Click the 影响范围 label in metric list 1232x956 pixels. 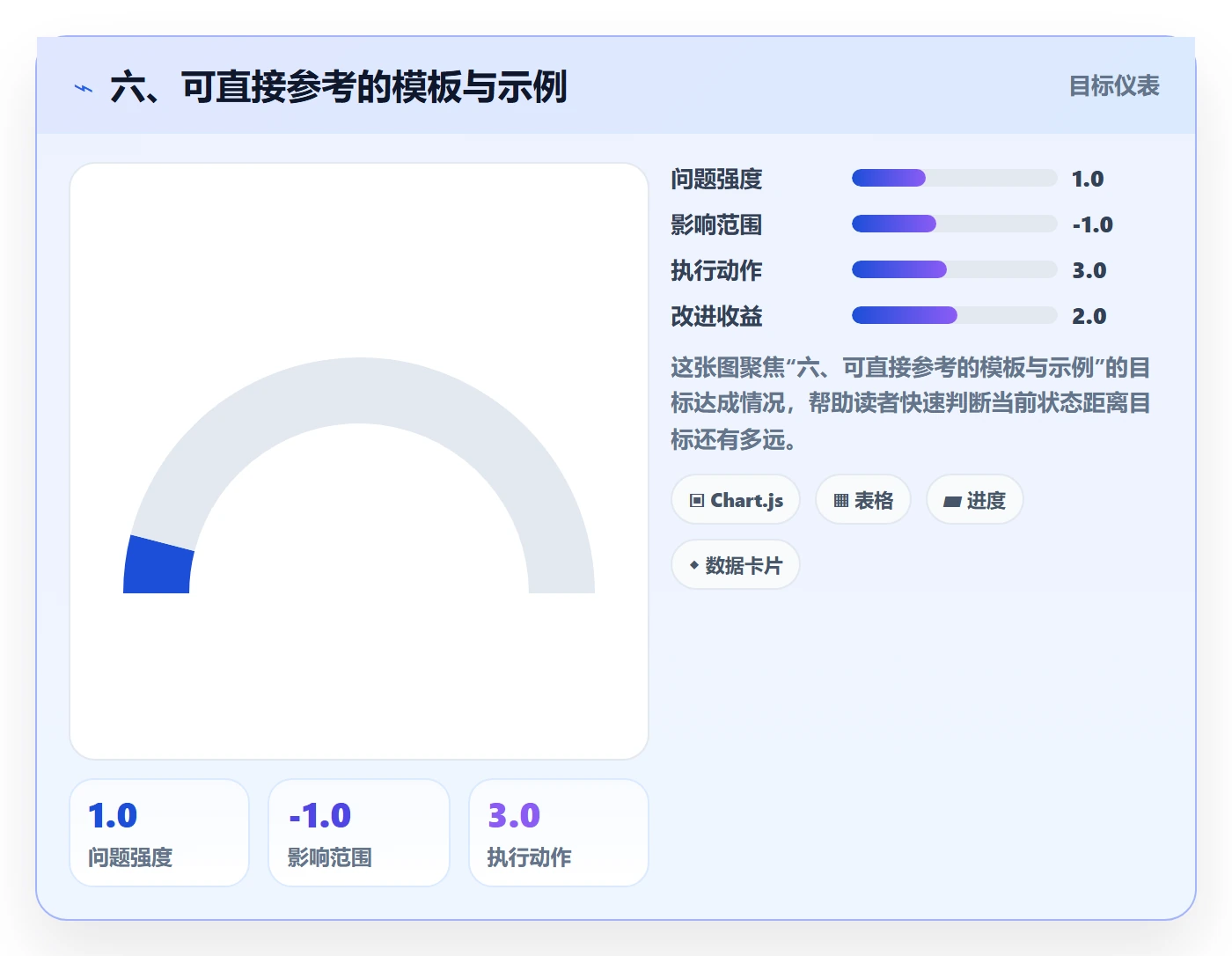click(x=716, y=224)
